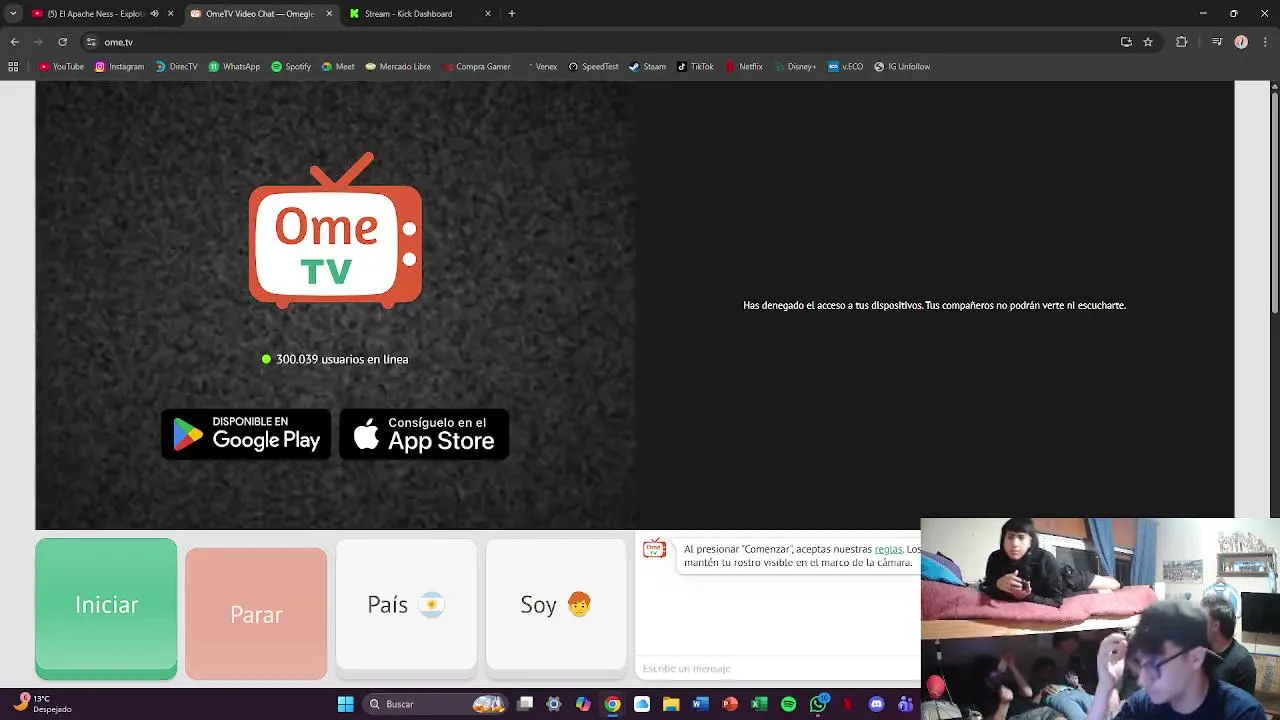
Task: Install app icon in address bar
Action: pos(1126,42)
